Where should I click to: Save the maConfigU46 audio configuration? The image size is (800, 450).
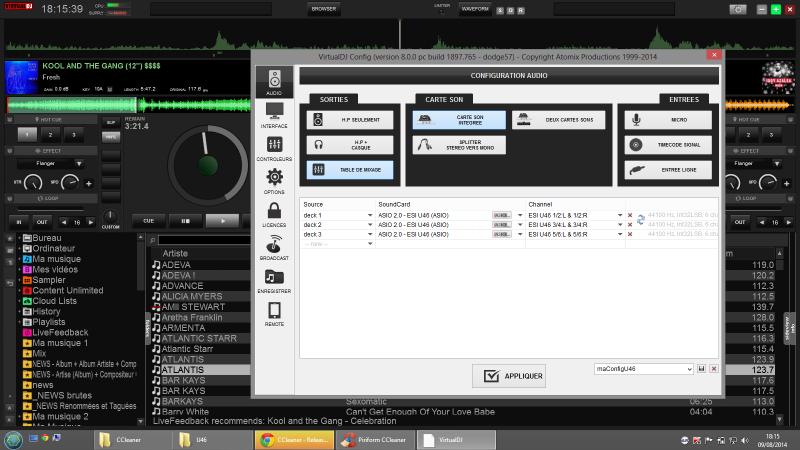tap(702, 369)
